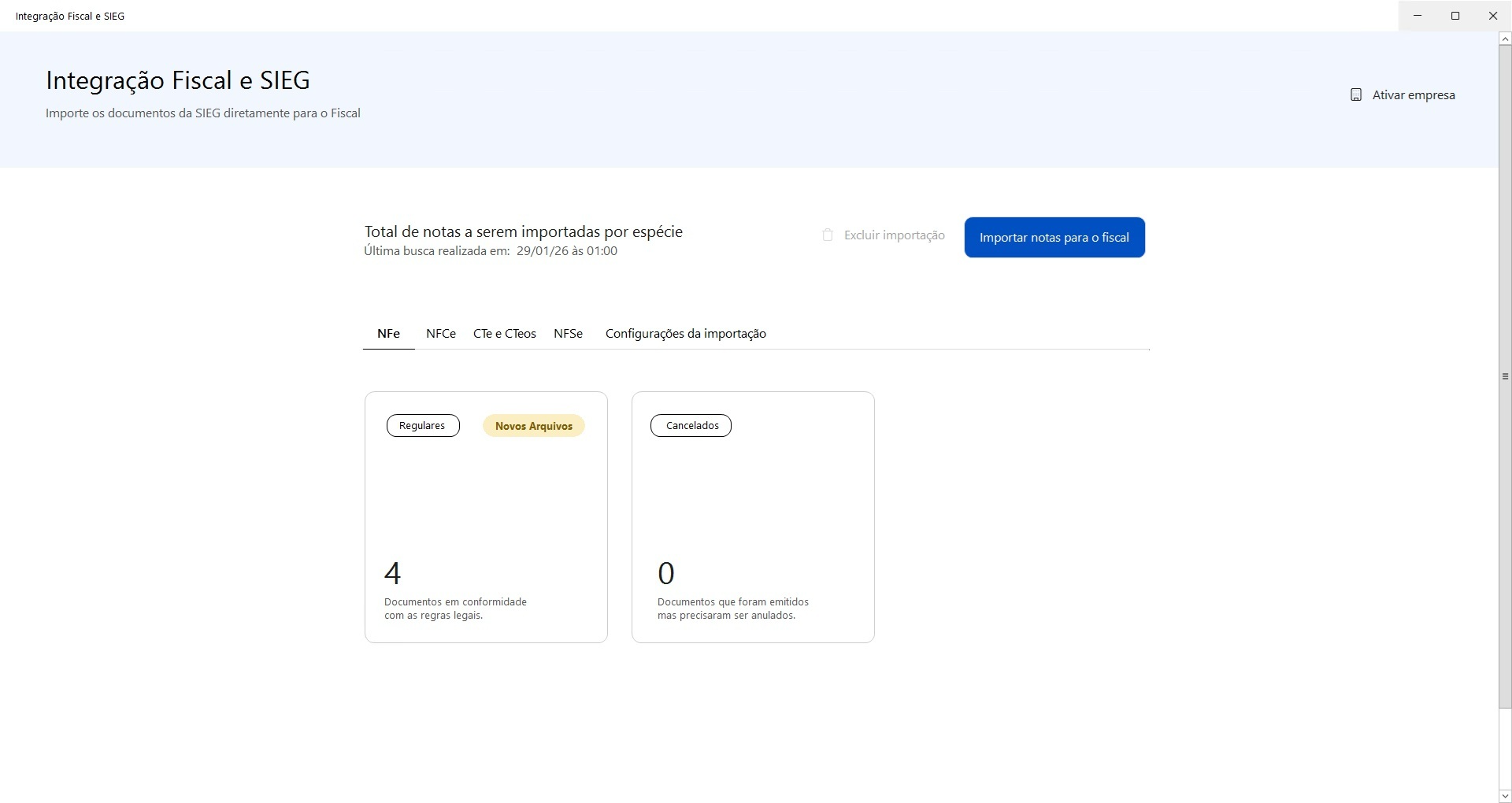The width and height of the screenshot is (1512, 803).
Task: Maximize the application window
Action: click(1455, 16)
